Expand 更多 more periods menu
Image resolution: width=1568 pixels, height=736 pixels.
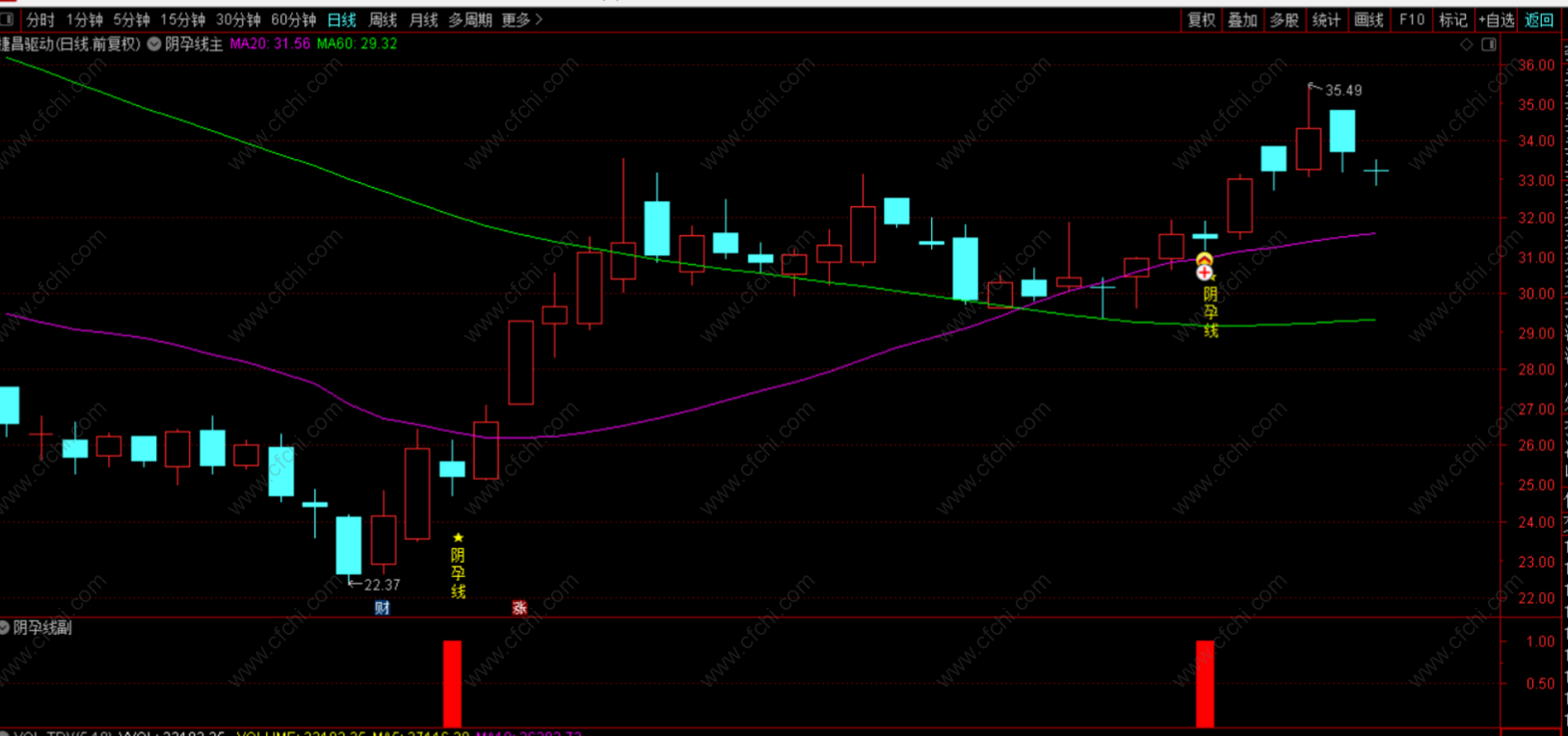click(521, 20)
